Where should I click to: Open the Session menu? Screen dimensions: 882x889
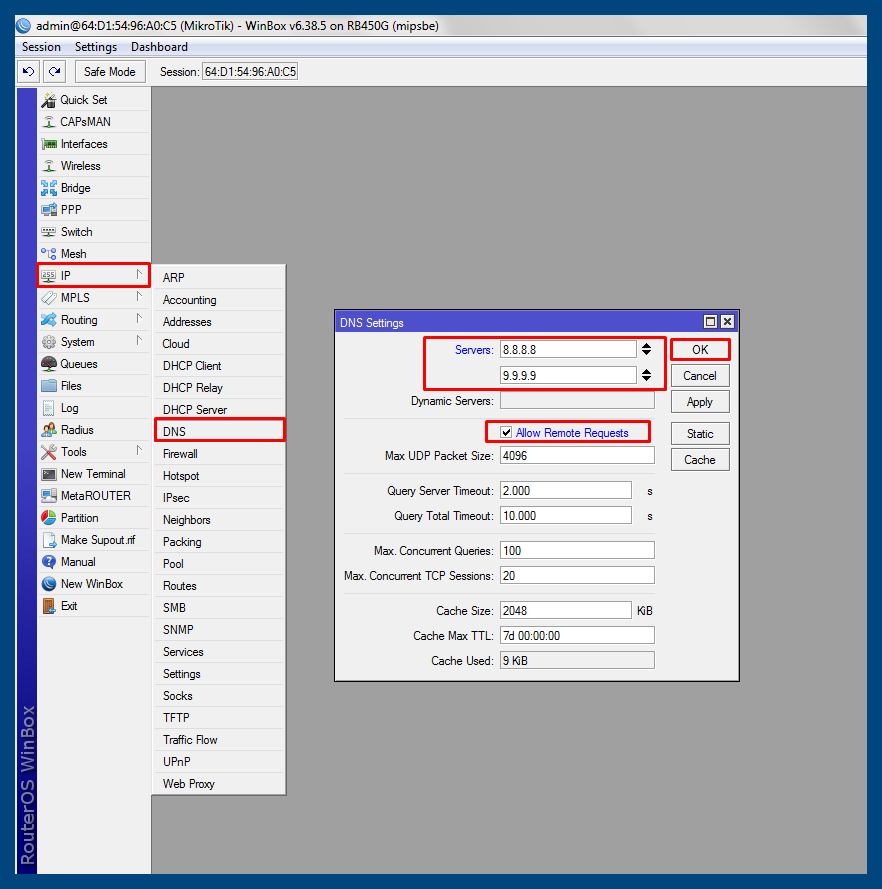[x=41, y=46]
